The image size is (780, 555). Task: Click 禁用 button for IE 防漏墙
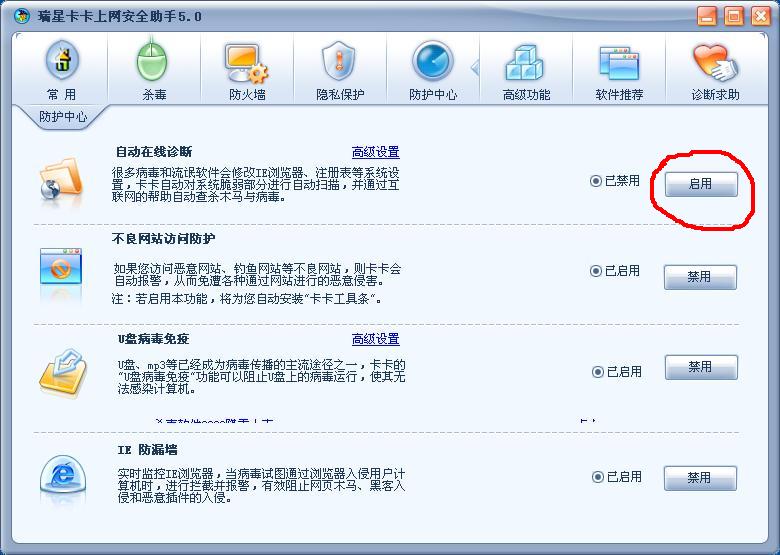(x=700, y=478)
